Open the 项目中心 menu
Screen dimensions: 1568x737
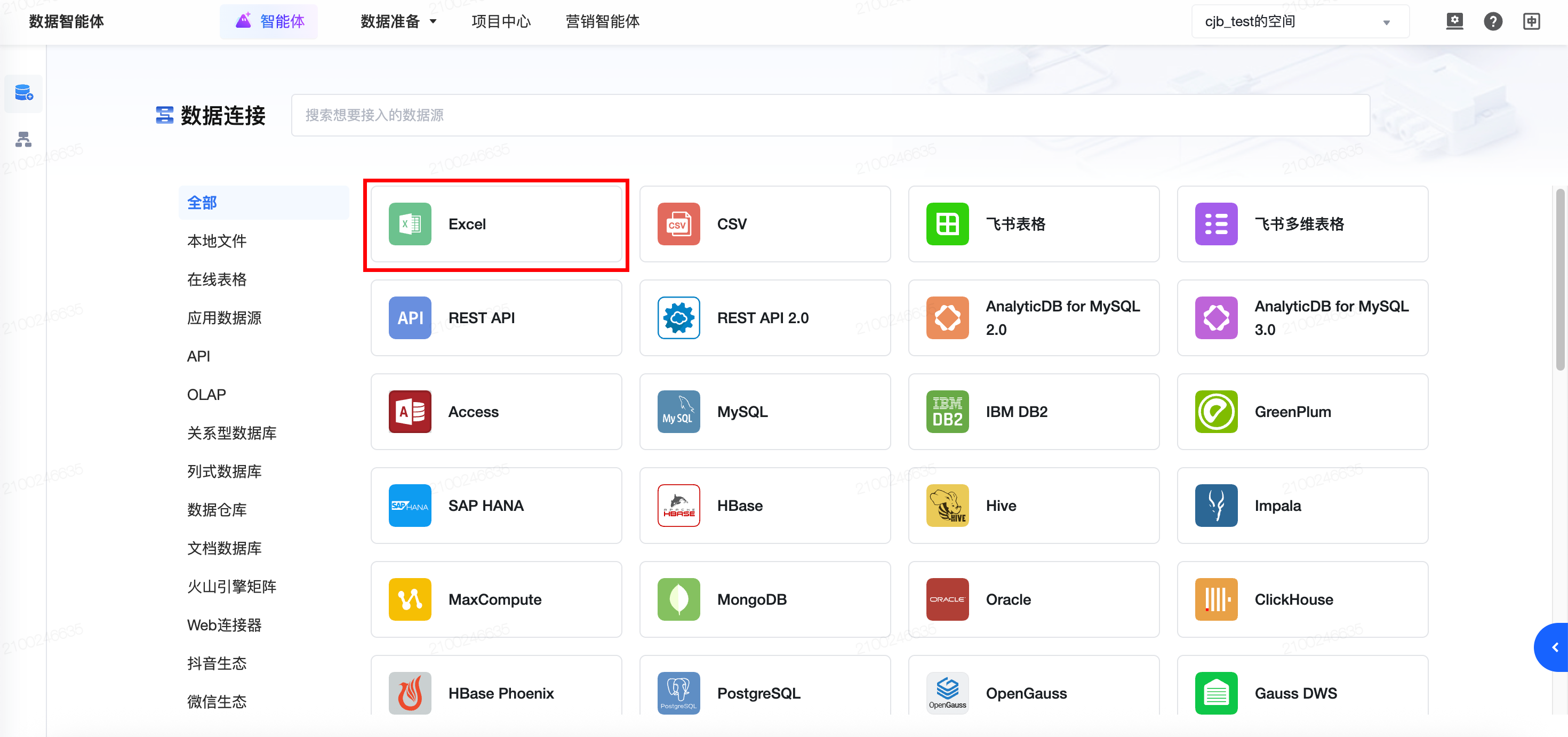[x=501, y=21]
